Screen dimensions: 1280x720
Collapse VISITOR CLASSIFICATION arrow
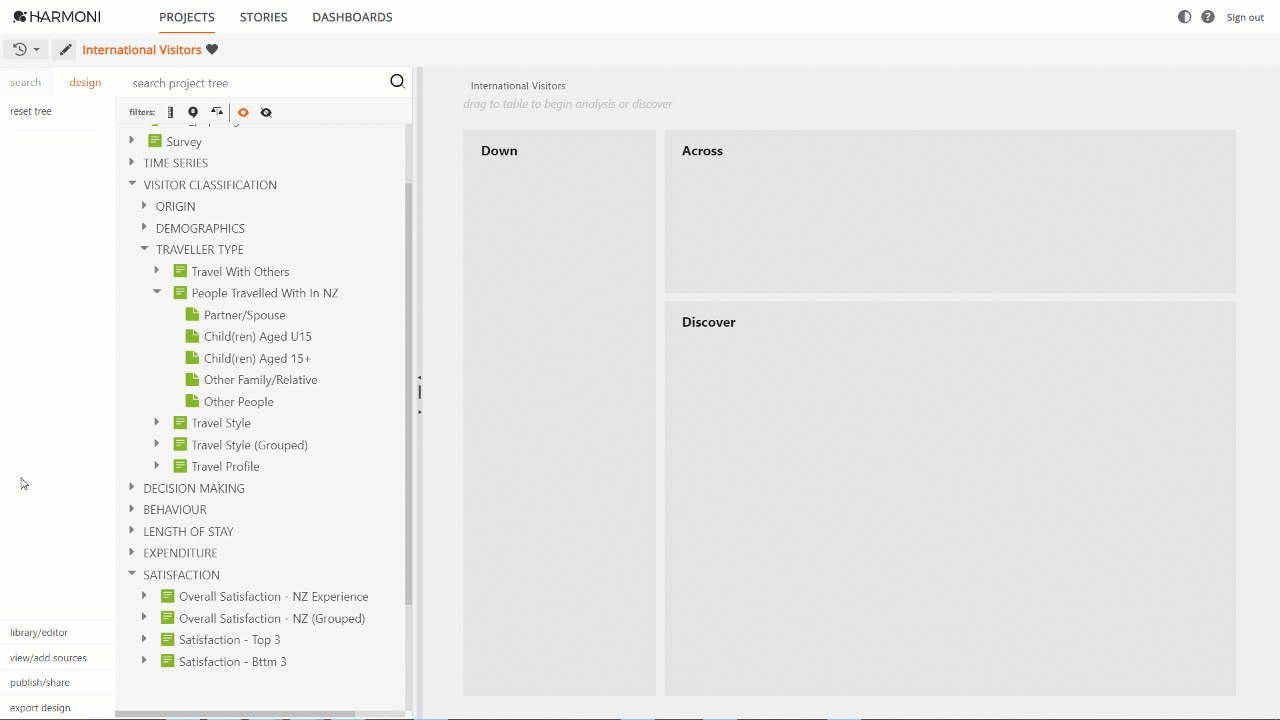[132, 184]
